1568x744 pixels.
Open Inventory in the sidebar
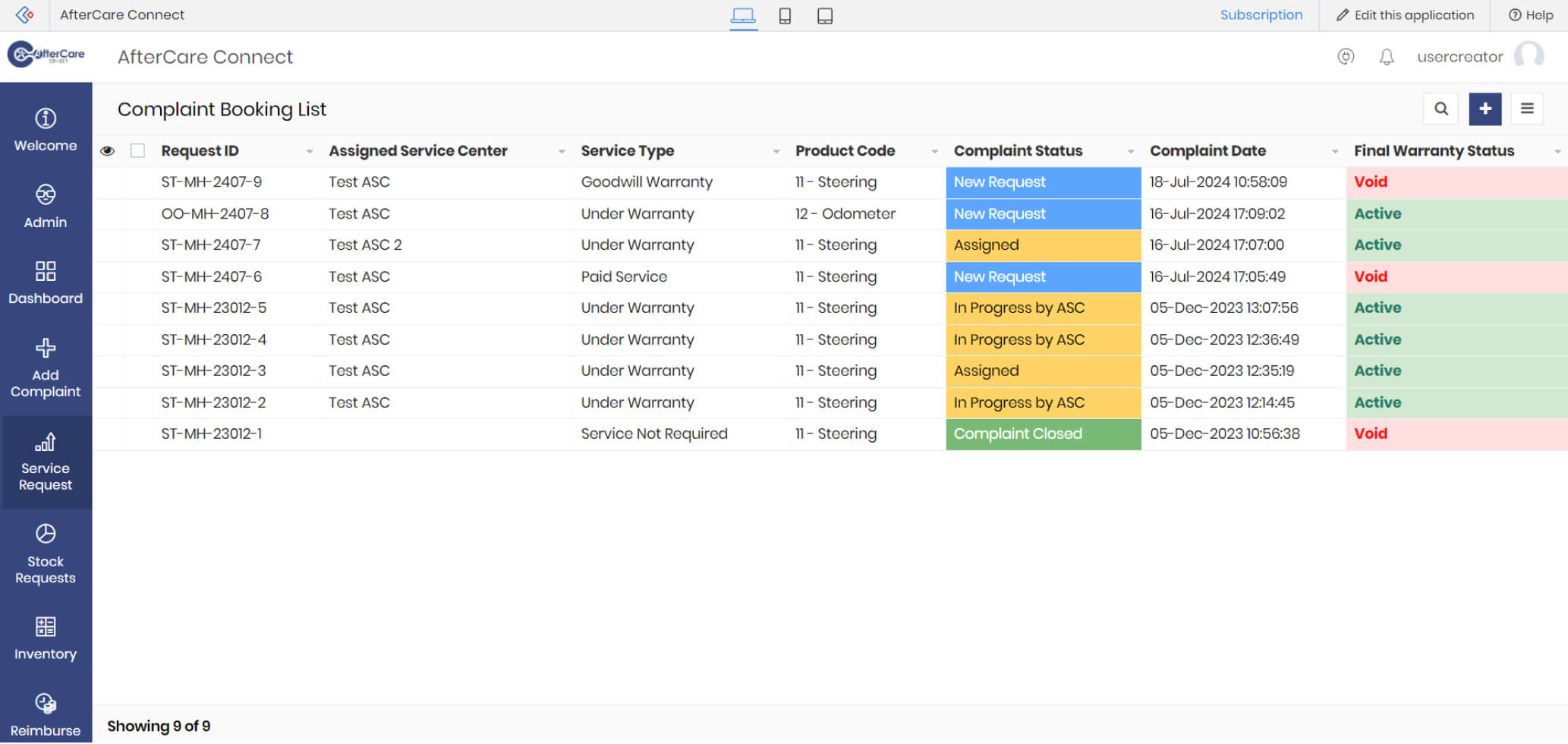[x=46, y=638]
